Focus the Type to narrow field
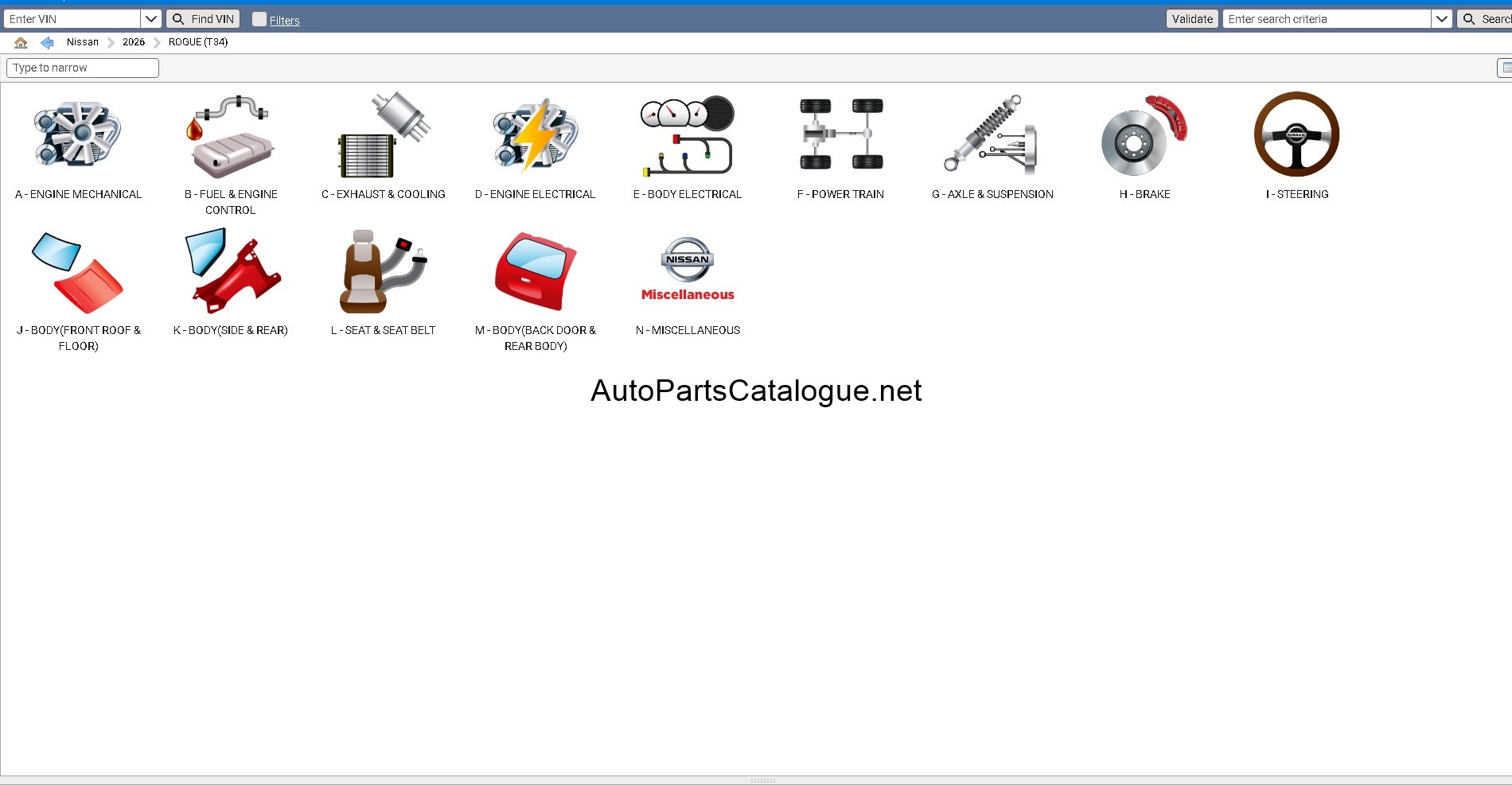The image size is (1512, 785). coord(83,68)
